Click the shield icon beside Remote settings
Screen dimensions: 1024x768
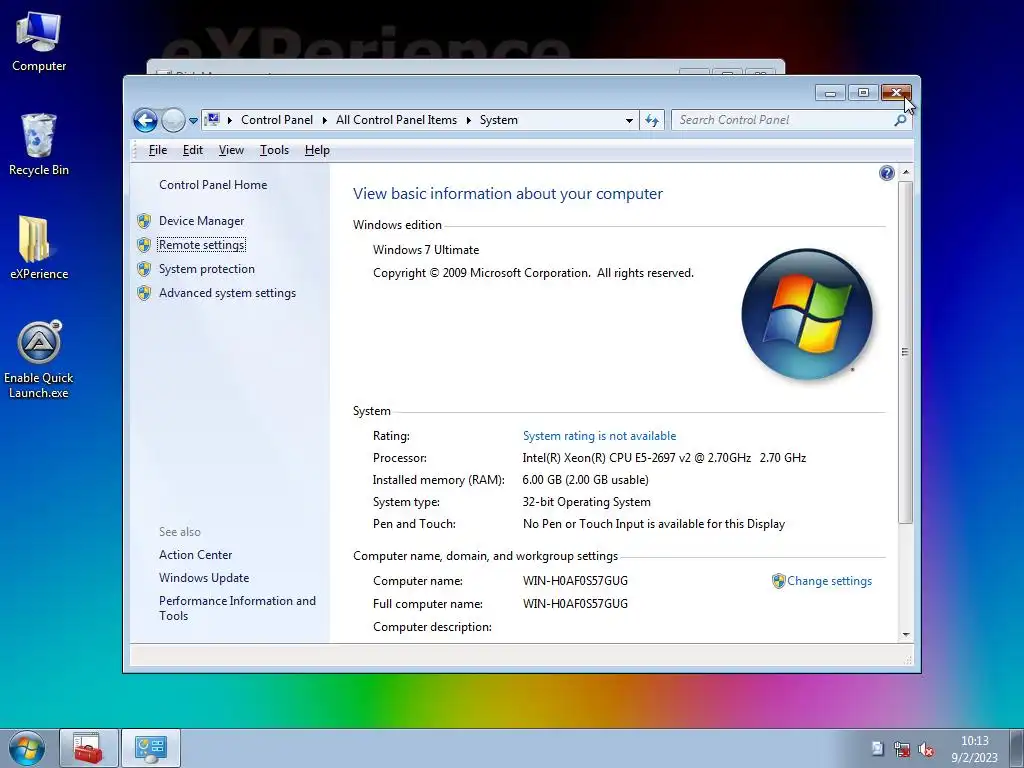pos(144,245)
